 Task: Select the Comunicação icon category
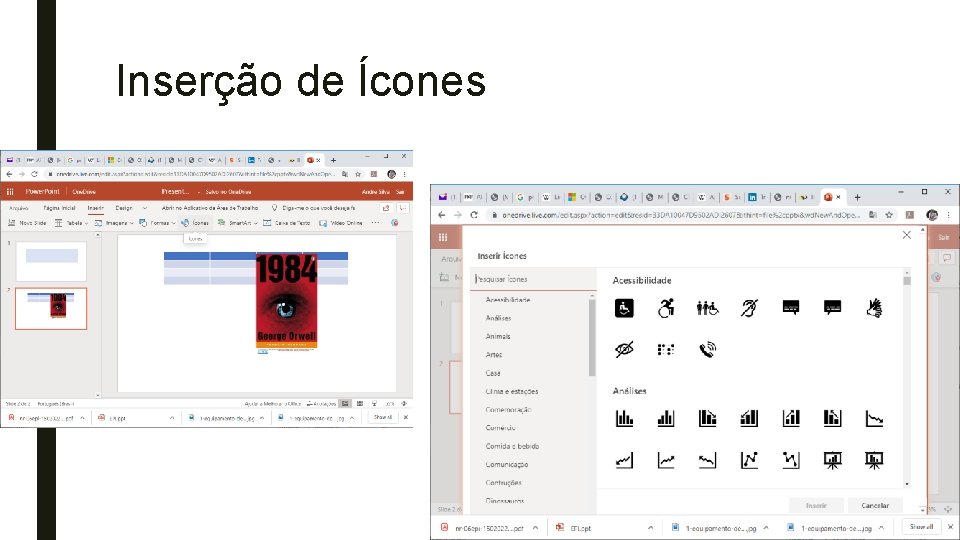pos(506,464)
